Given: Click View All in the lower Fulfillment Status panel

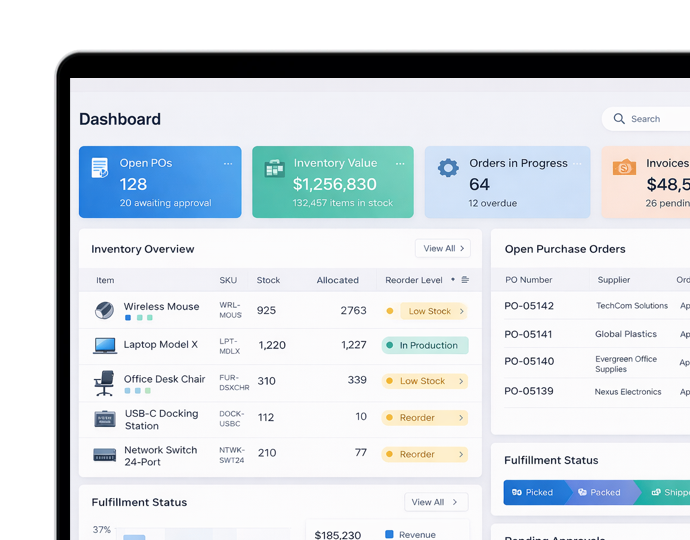Looking at the screenshot, I should click(436, 502).
